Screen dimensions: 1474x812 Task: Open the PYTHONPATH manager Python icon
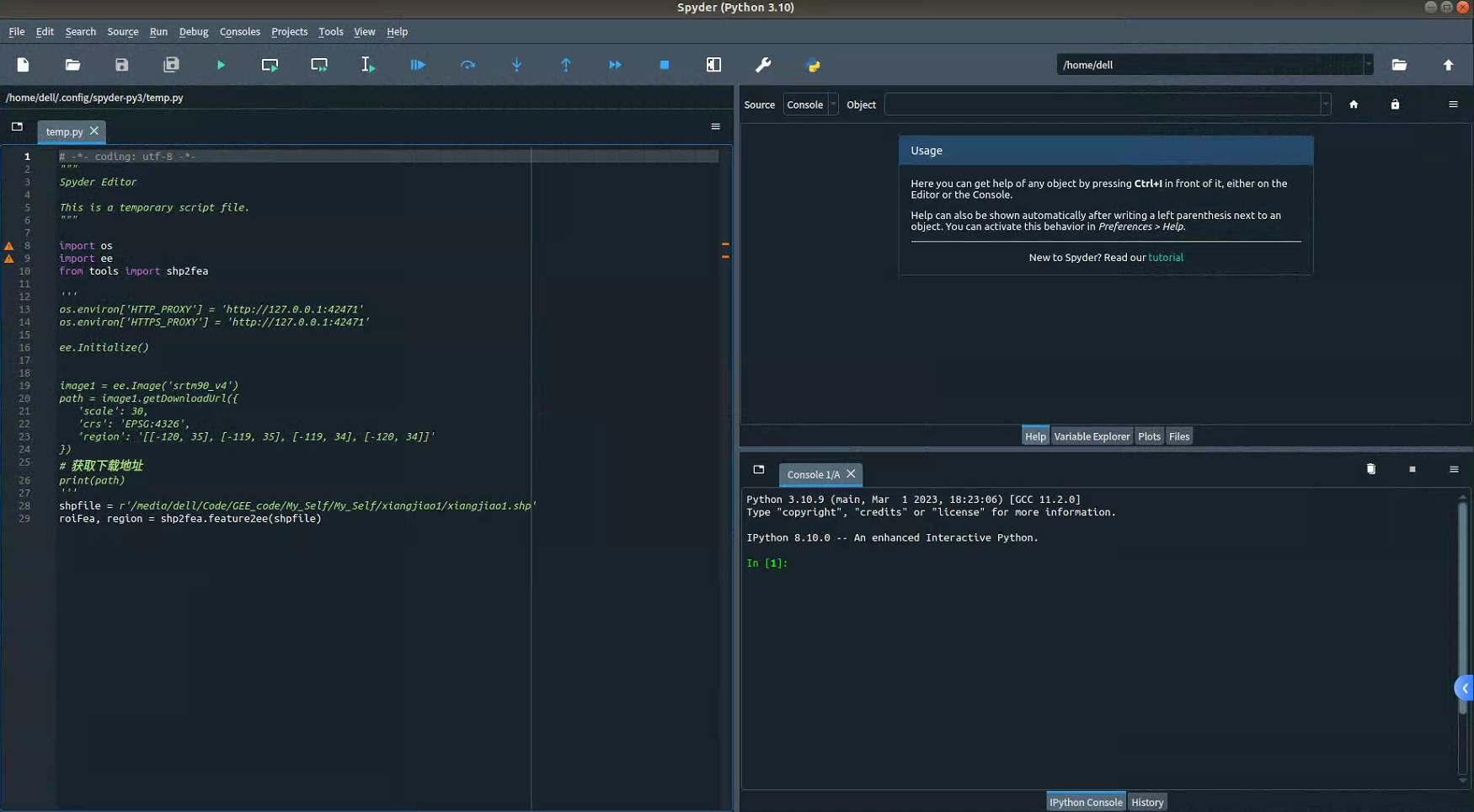tap(813, 65)
